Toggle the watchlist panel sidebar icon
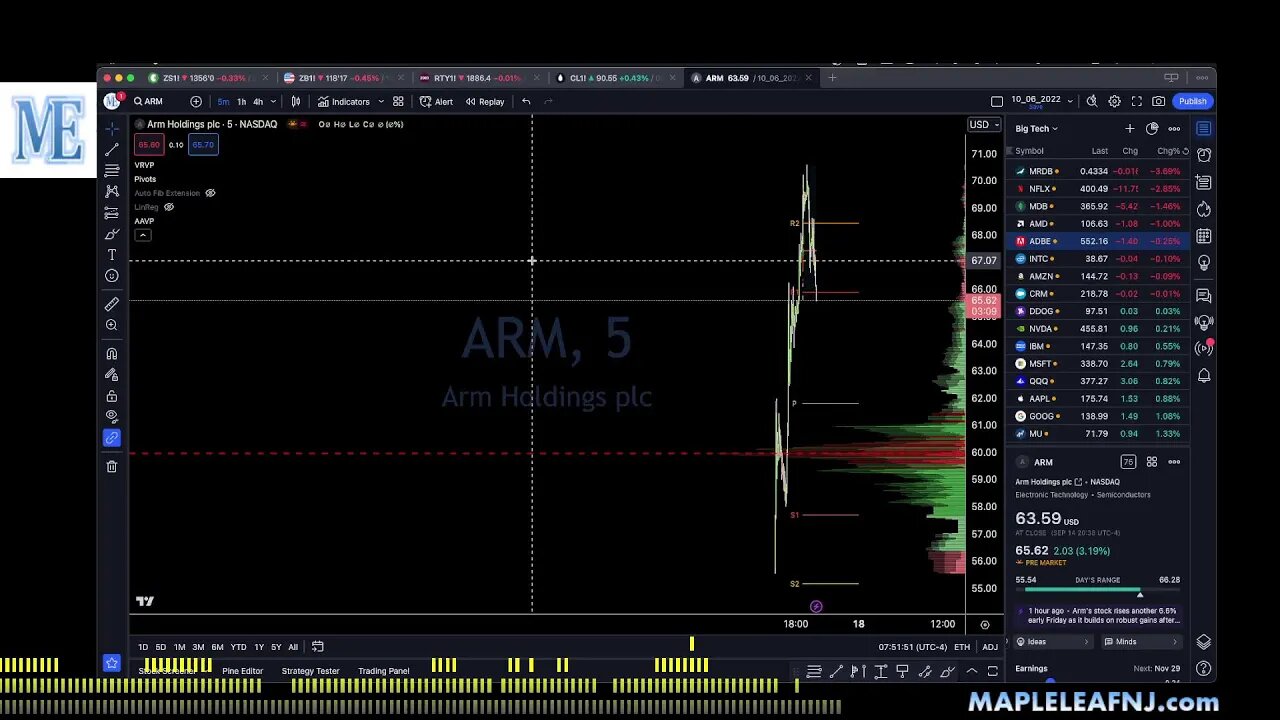Viewport: 1280px width, 720px height. point(1204,128)
